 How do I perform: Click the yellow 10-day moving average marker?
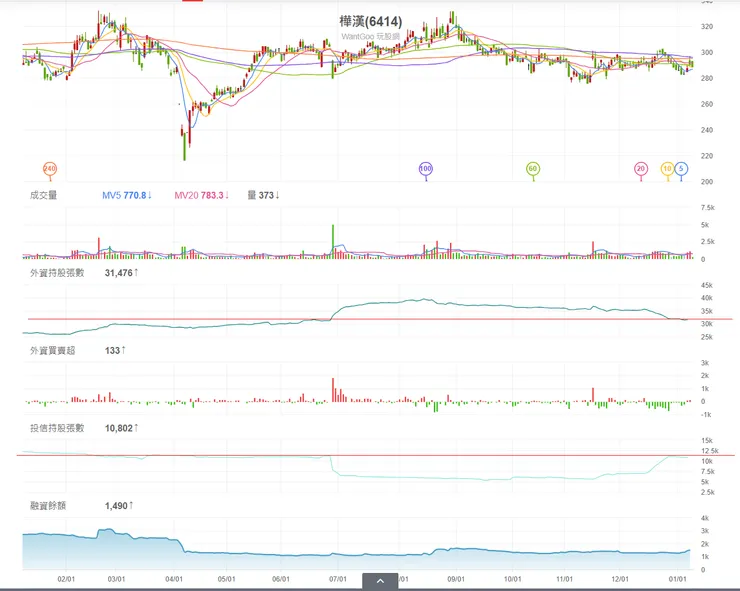pos(667,169)
